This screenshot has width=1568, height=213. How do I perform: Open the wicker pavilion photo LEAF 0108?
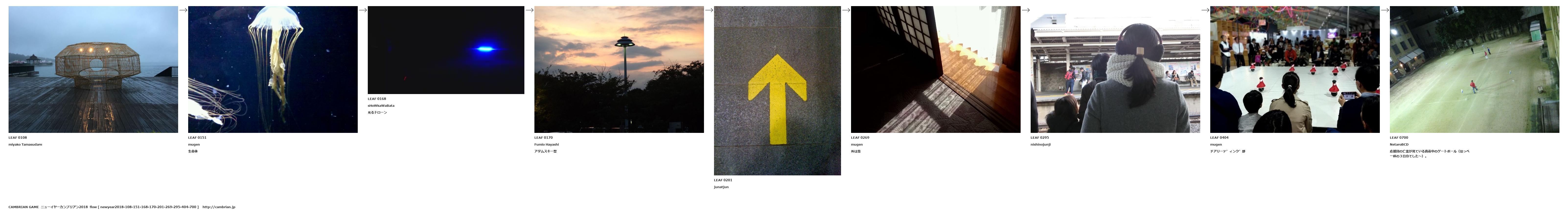[x=93, y=69]
